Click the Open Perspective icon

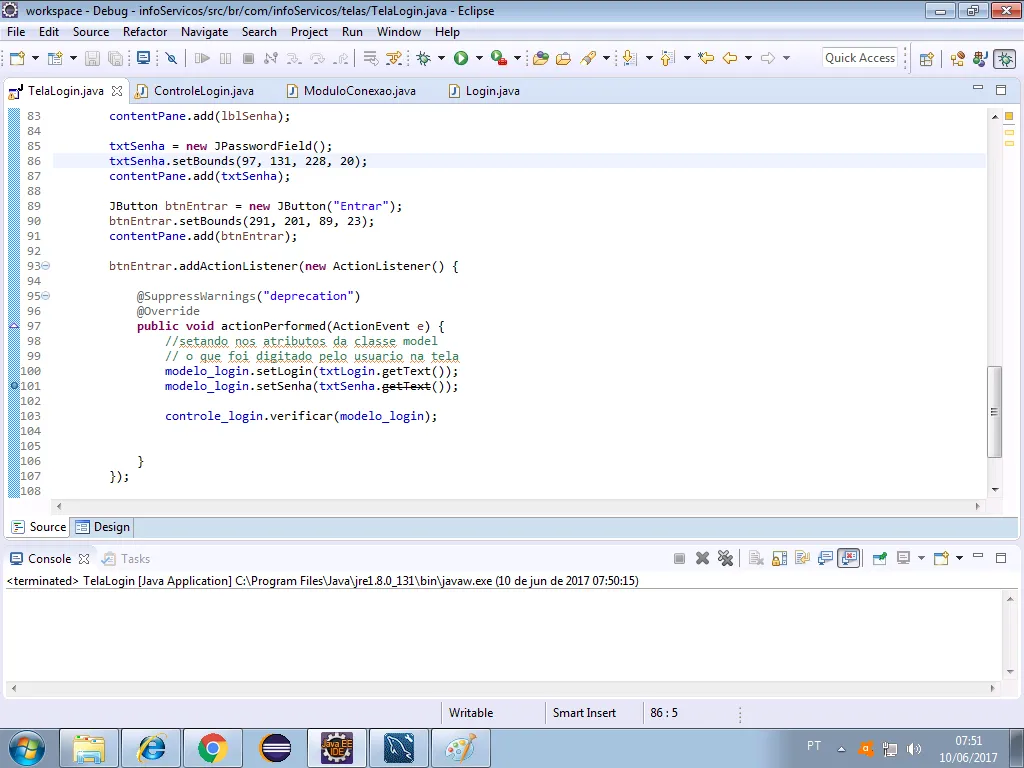pos(926,59)
